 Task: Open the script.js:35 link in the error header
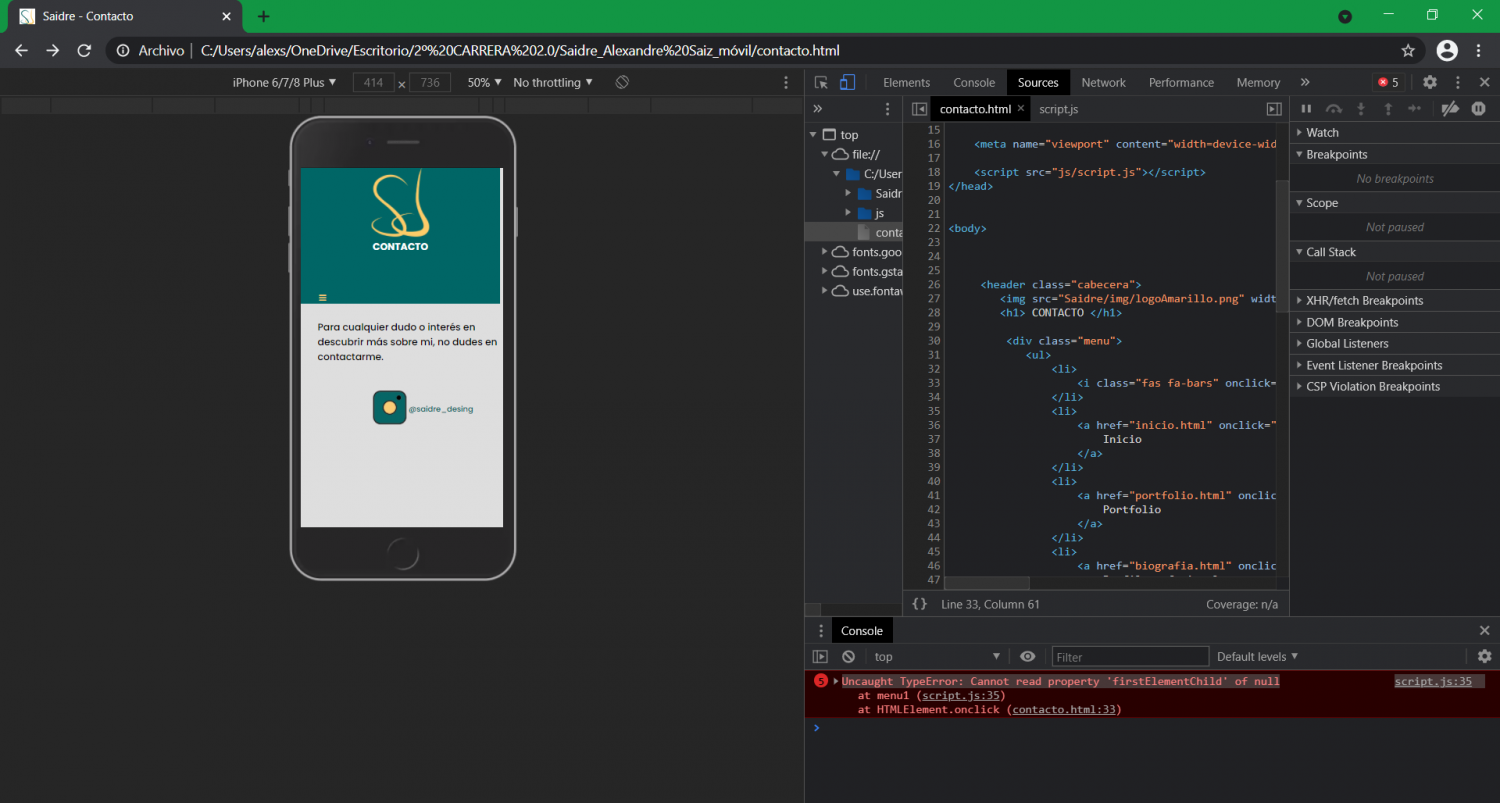click(1433, 681)
